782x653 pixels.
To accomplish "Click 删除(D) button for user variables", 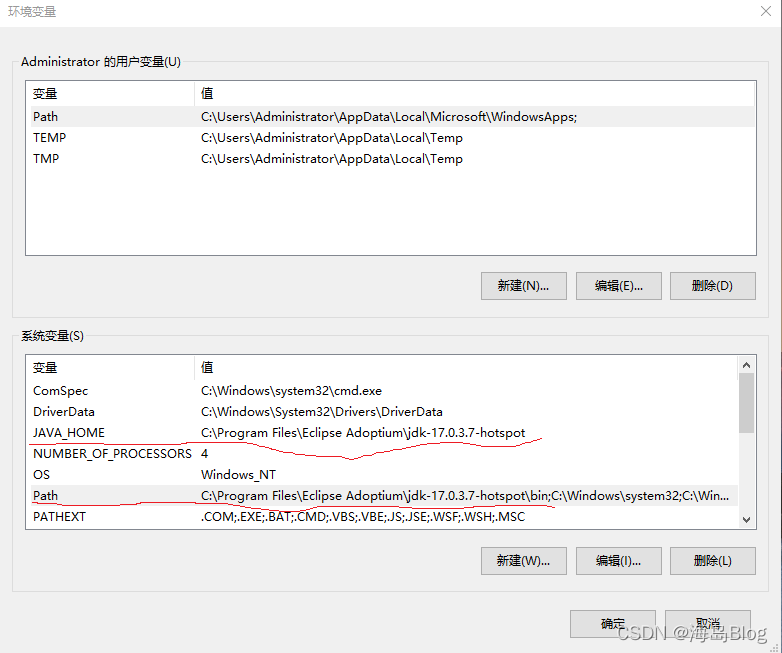I will point(713,286).
